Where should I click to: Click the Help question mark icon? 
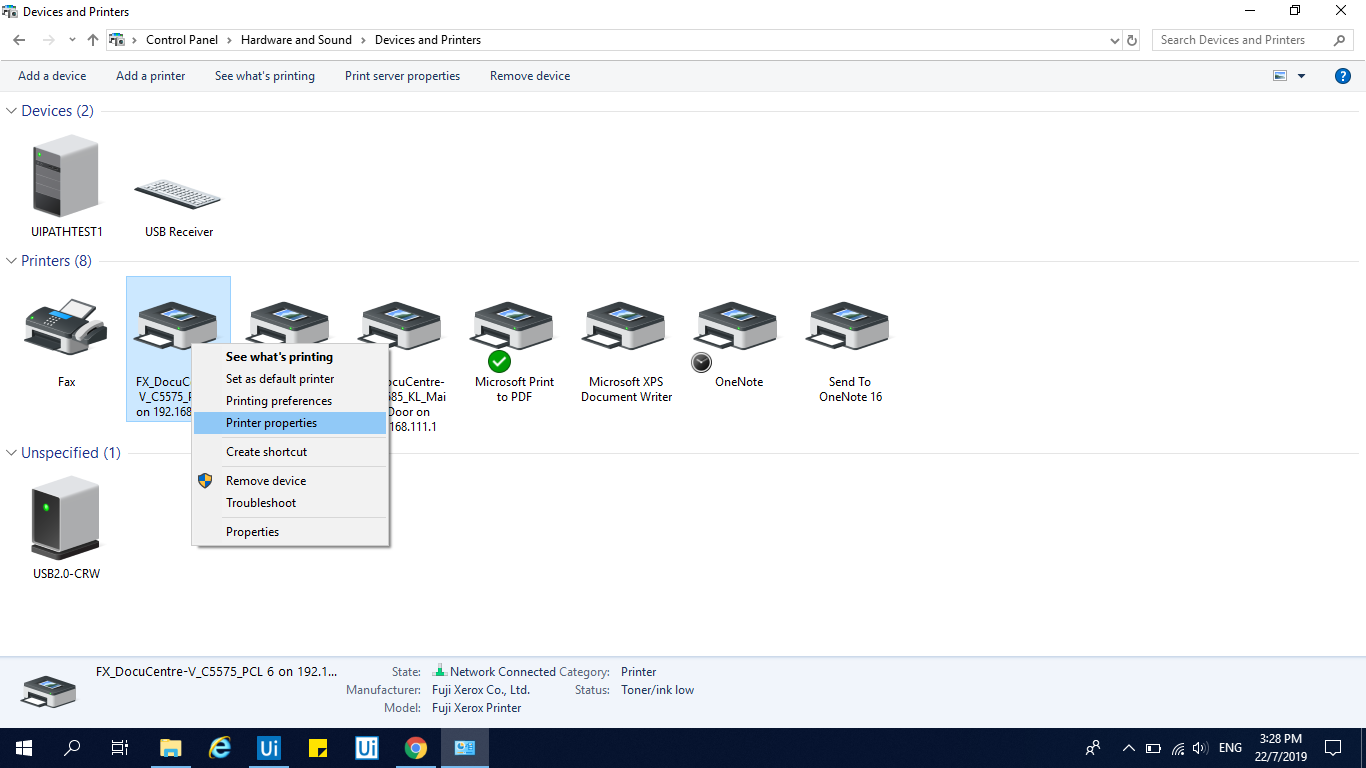(x=1343, y=76)
